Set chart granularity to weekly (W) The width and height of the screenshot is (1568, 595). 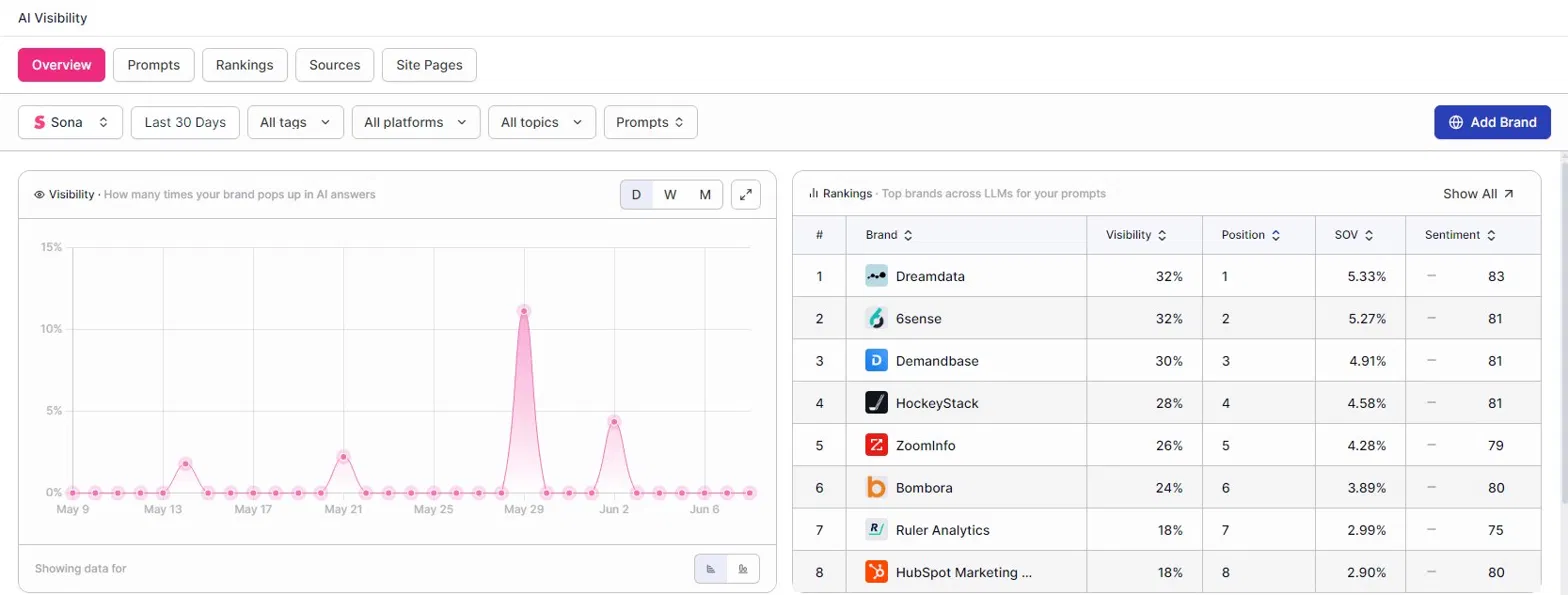670,195
